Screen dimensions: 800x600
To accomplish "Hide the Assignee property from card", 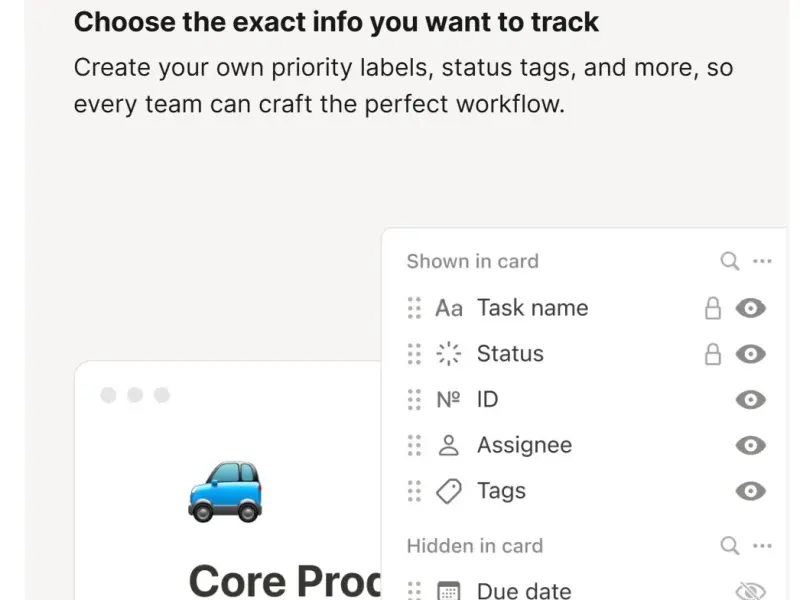I will [750, 445].
